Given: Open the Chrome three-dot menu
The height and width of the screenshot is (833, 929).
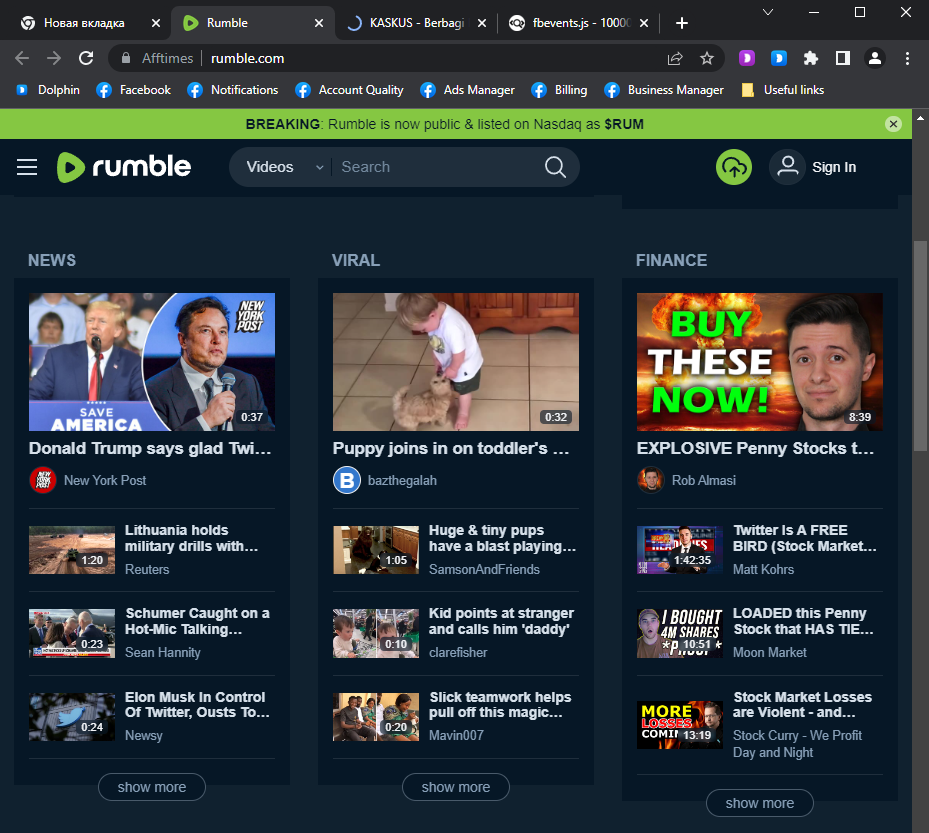Looking at the screenshot, I should (x=907, y=58).
